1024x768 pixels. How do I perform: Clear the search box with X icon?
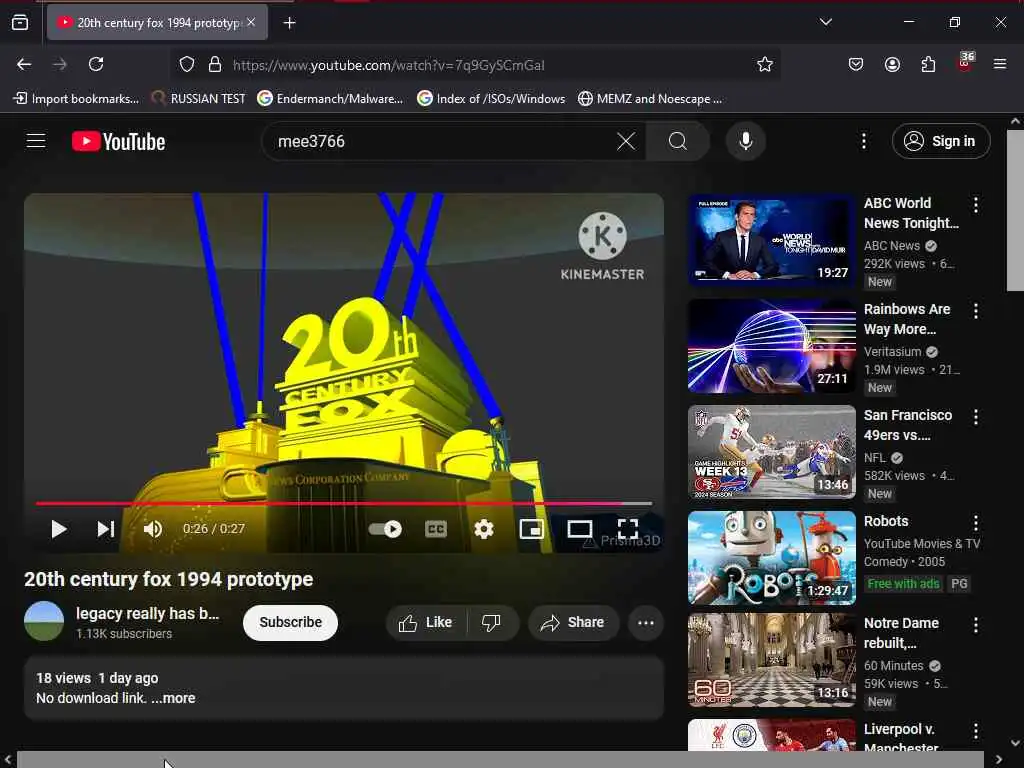pos(626,141)
